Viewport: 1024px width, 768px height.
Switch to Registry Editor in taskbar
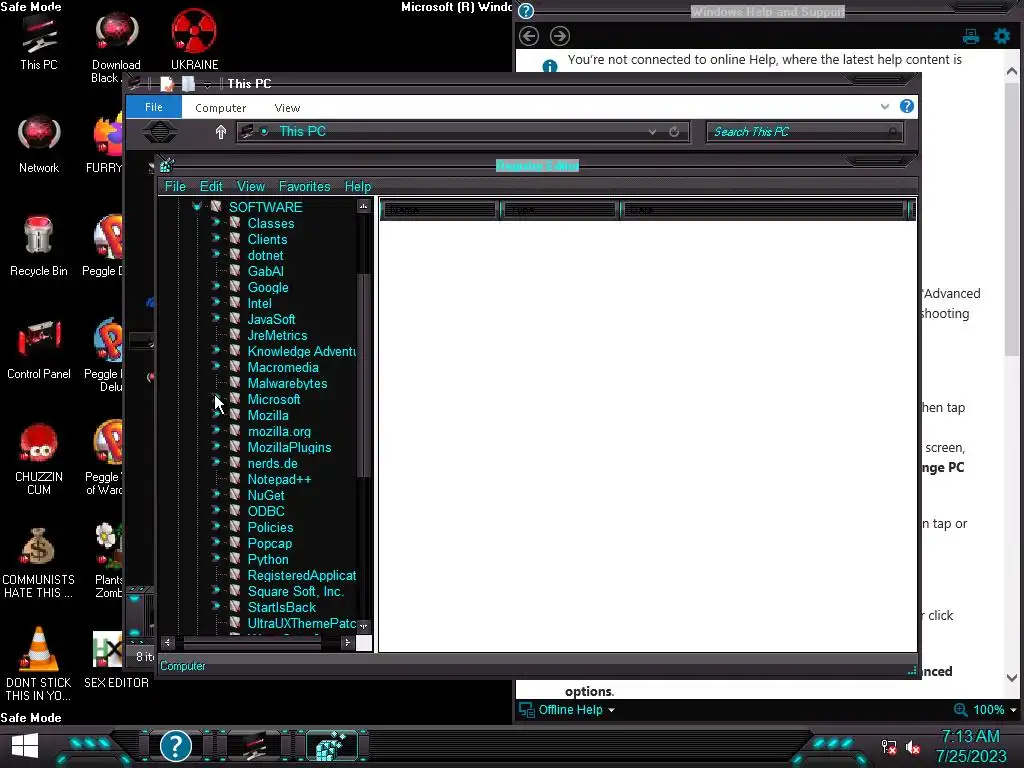pyautogui.click(x=333, y=746)
